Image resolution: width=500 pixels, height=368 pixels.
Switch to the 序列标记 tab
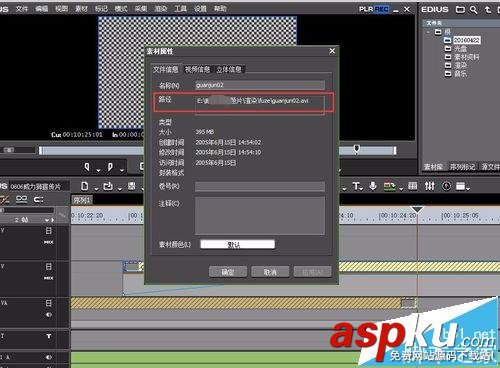pos(462,167)
